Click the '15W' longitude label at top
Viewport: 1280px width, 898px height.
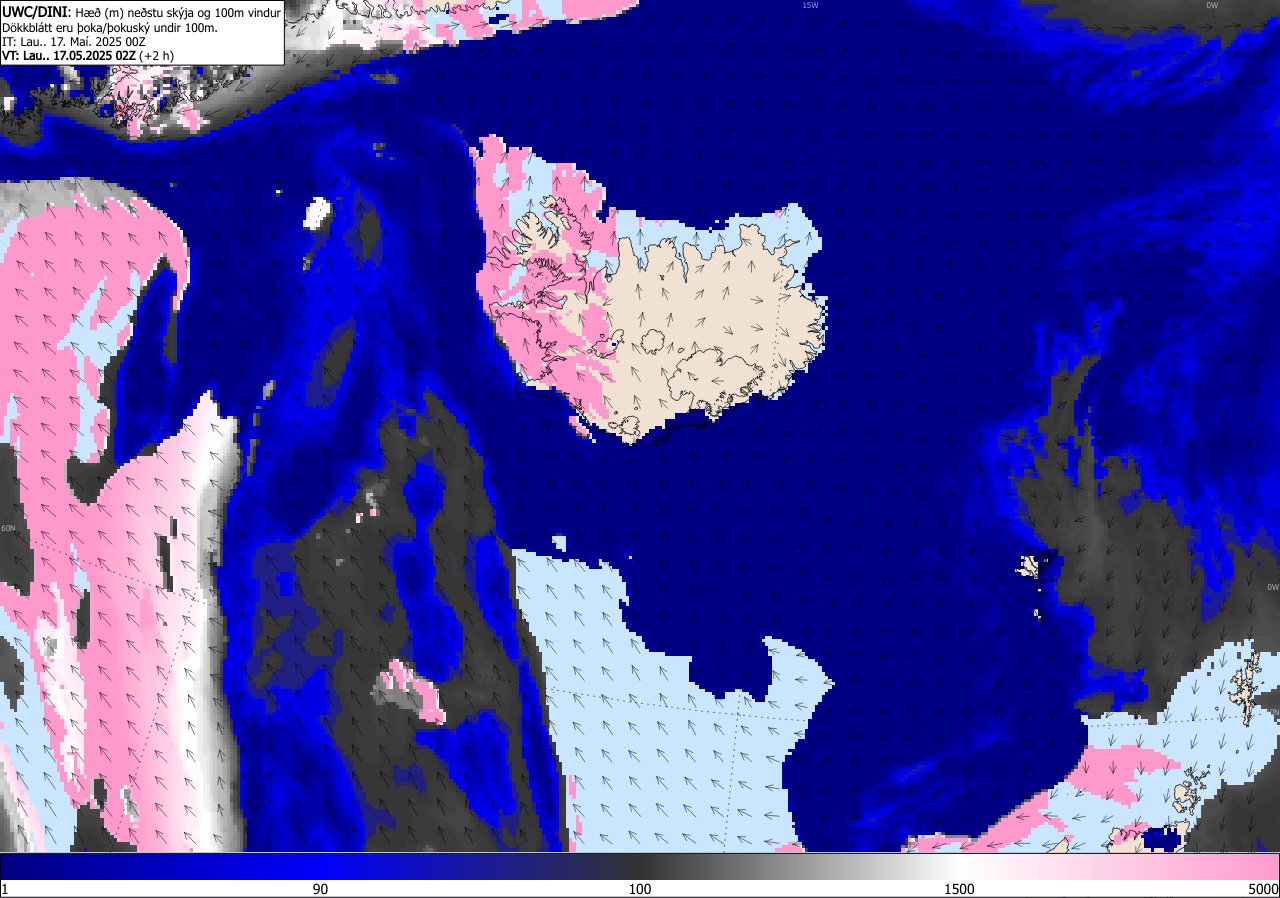click(x=809, y=5)
